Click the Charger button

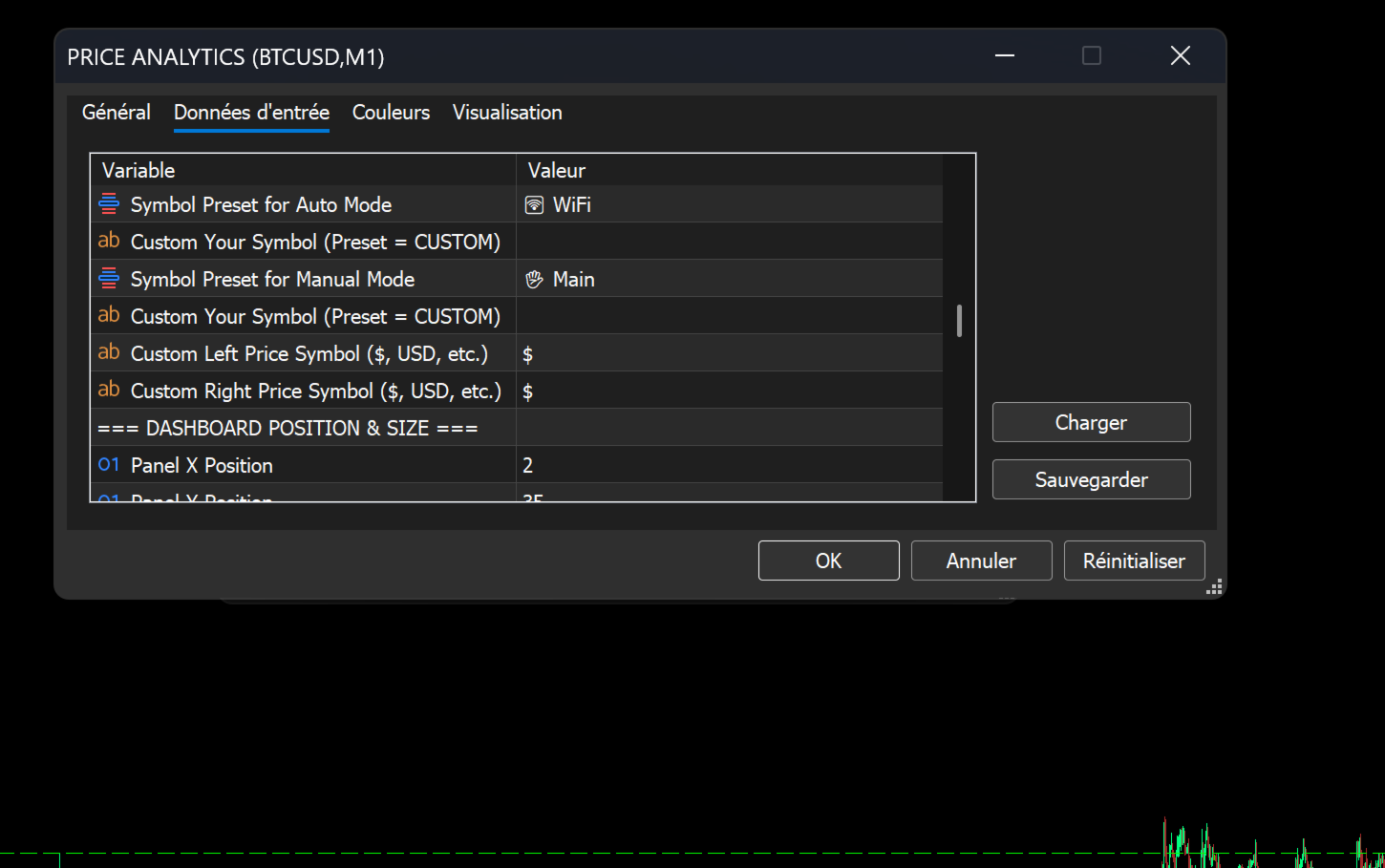(x=1091, y=422)
